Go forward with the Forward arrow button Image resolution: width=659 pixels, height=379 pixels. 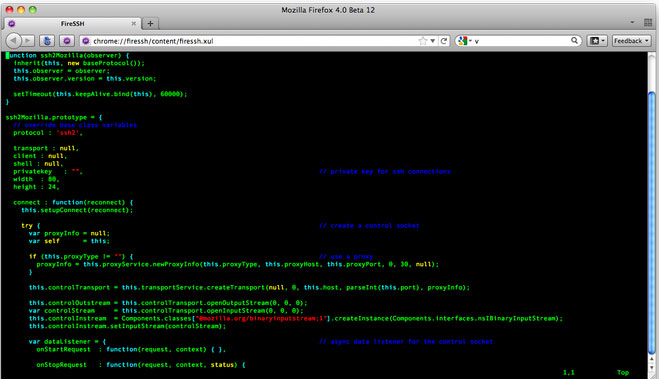click(x=28, y=41)
